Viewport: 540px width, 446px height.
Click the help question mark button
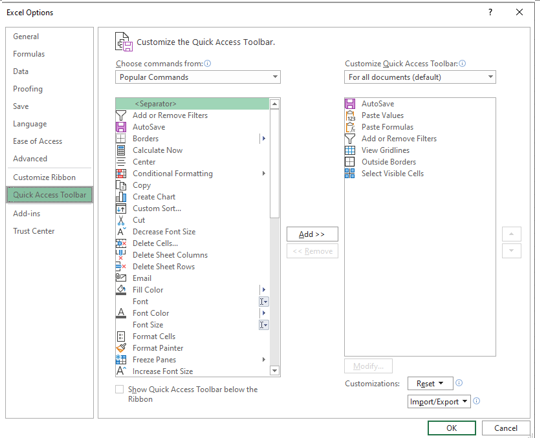[x=490, y=12]
